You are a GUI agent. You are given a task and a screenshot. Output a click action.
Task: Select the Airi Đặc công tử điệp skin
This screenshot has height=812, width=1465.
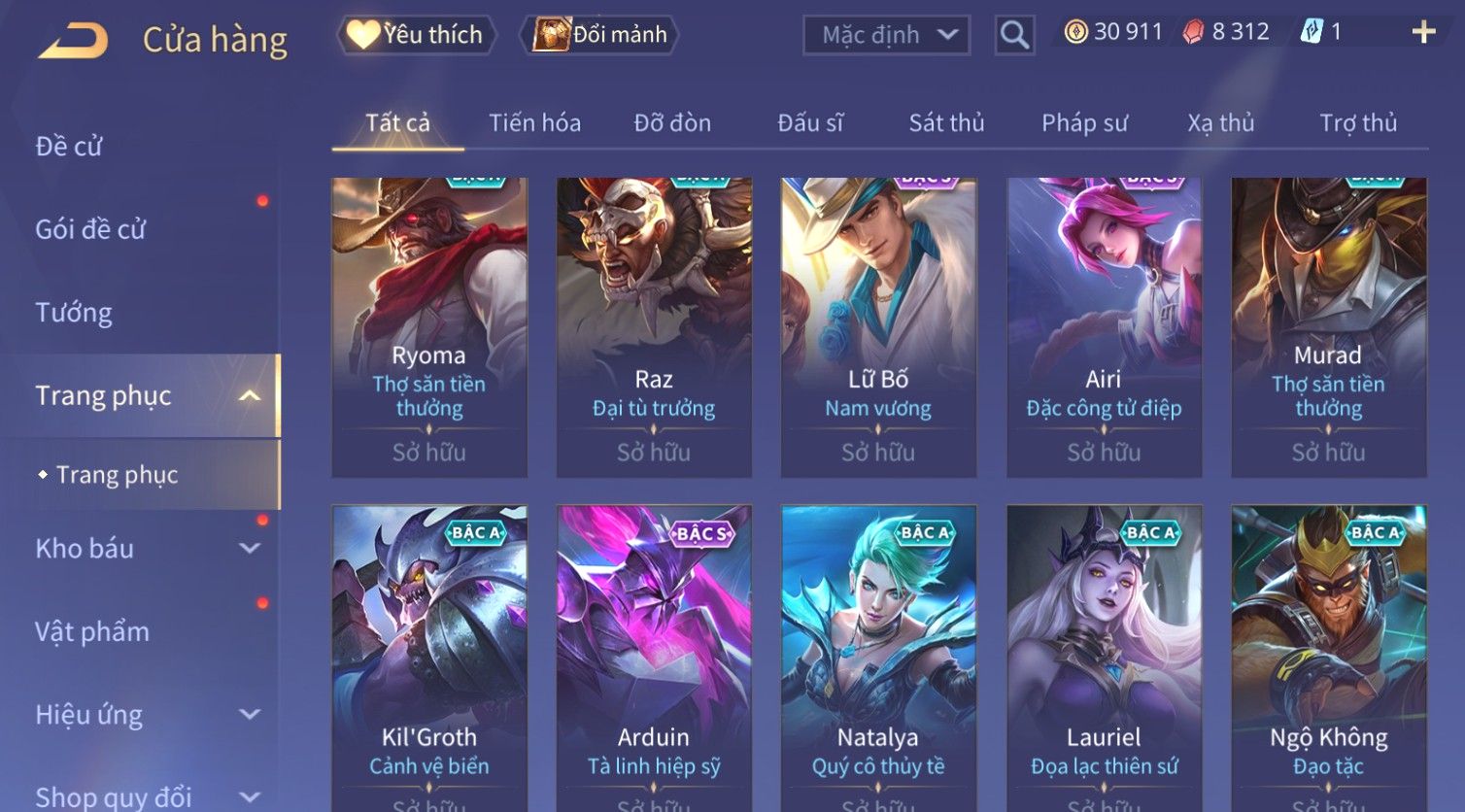point(1104,327)
